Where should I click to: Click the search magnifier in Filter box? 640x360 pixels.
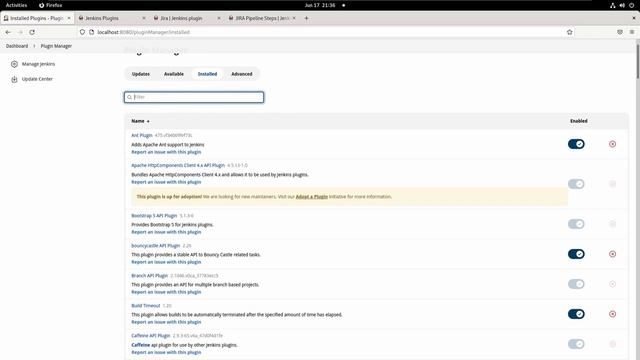coord(129,97)
